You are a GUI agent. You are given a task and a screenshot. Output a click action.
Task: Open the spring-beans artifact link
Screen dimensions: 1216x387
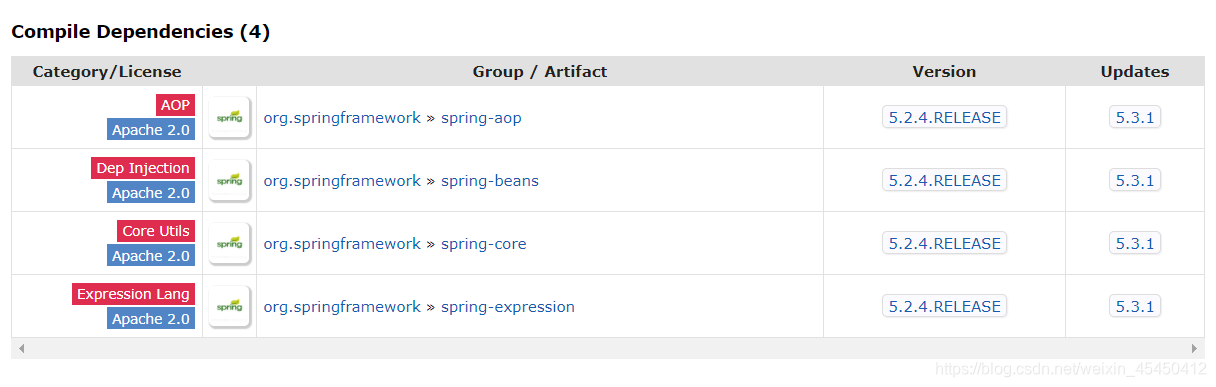490,180
